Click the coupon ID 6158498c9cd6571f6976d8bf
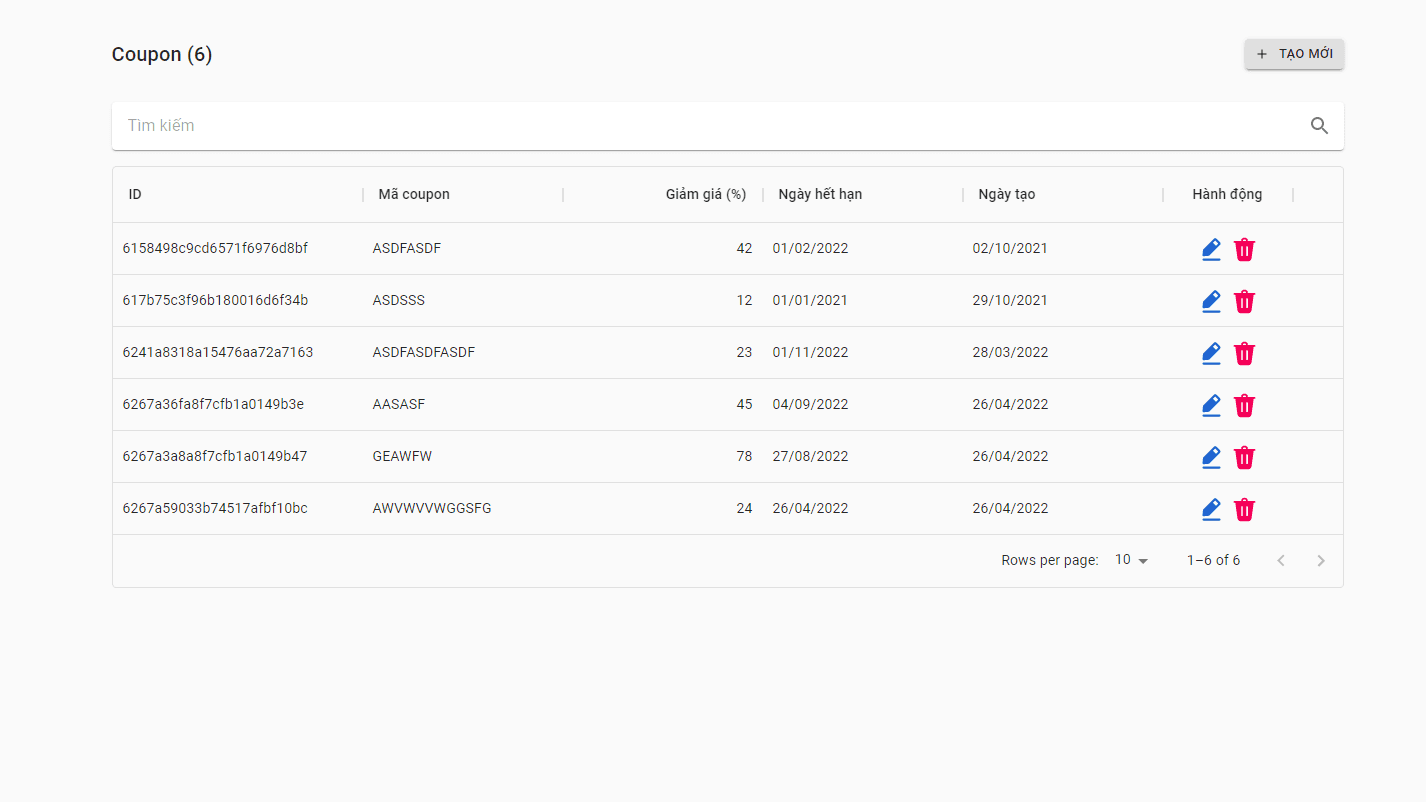The height and width of the screenshot is (802, 1426). pos(215,248)
